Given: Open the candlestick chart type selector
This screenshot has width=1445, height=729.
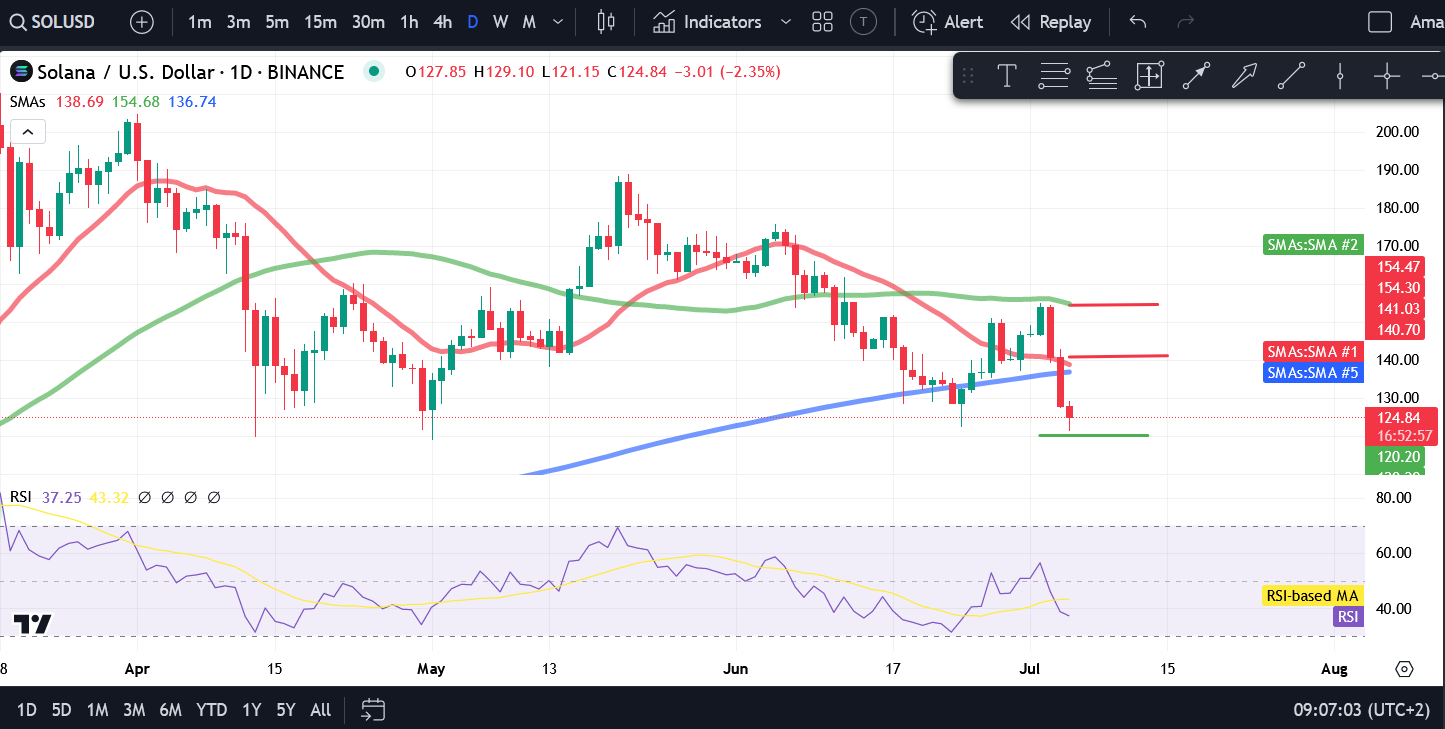Looking at the screenshot, I should (x=605, y=22).
